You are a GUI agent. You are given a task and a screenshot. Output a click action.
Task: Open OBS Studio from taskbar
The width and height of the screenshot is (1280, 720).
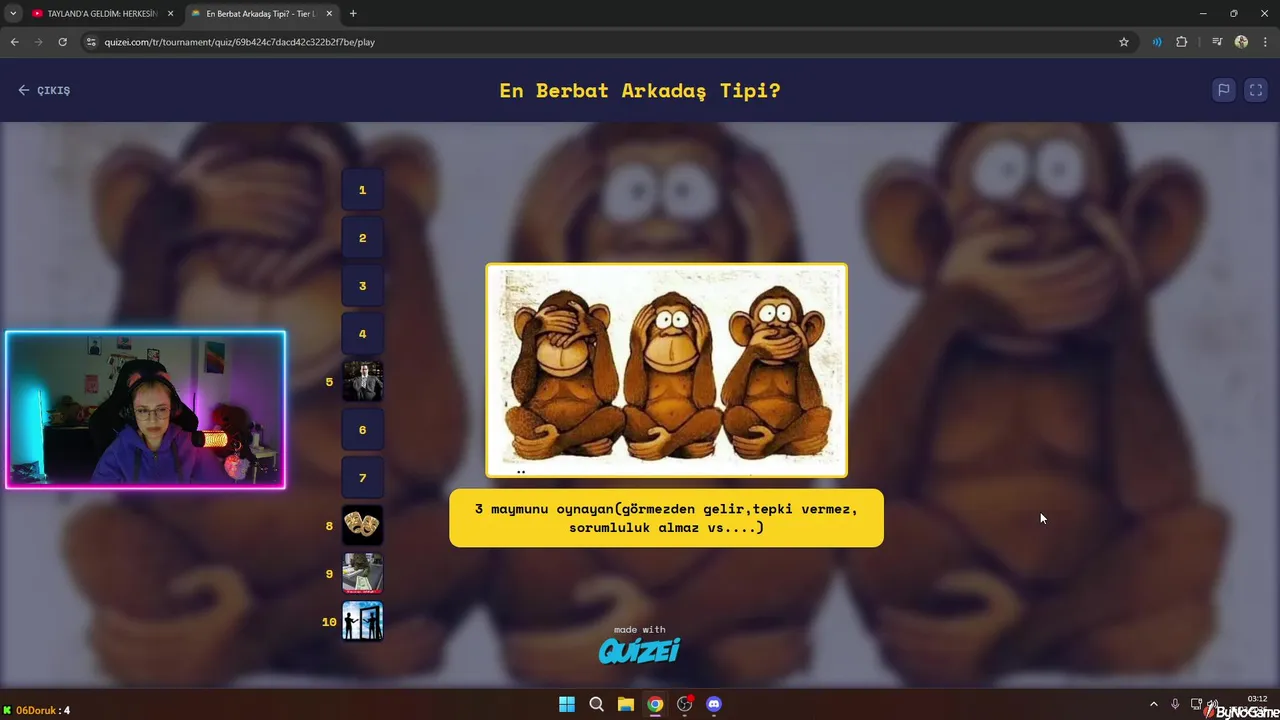point(684,704)
